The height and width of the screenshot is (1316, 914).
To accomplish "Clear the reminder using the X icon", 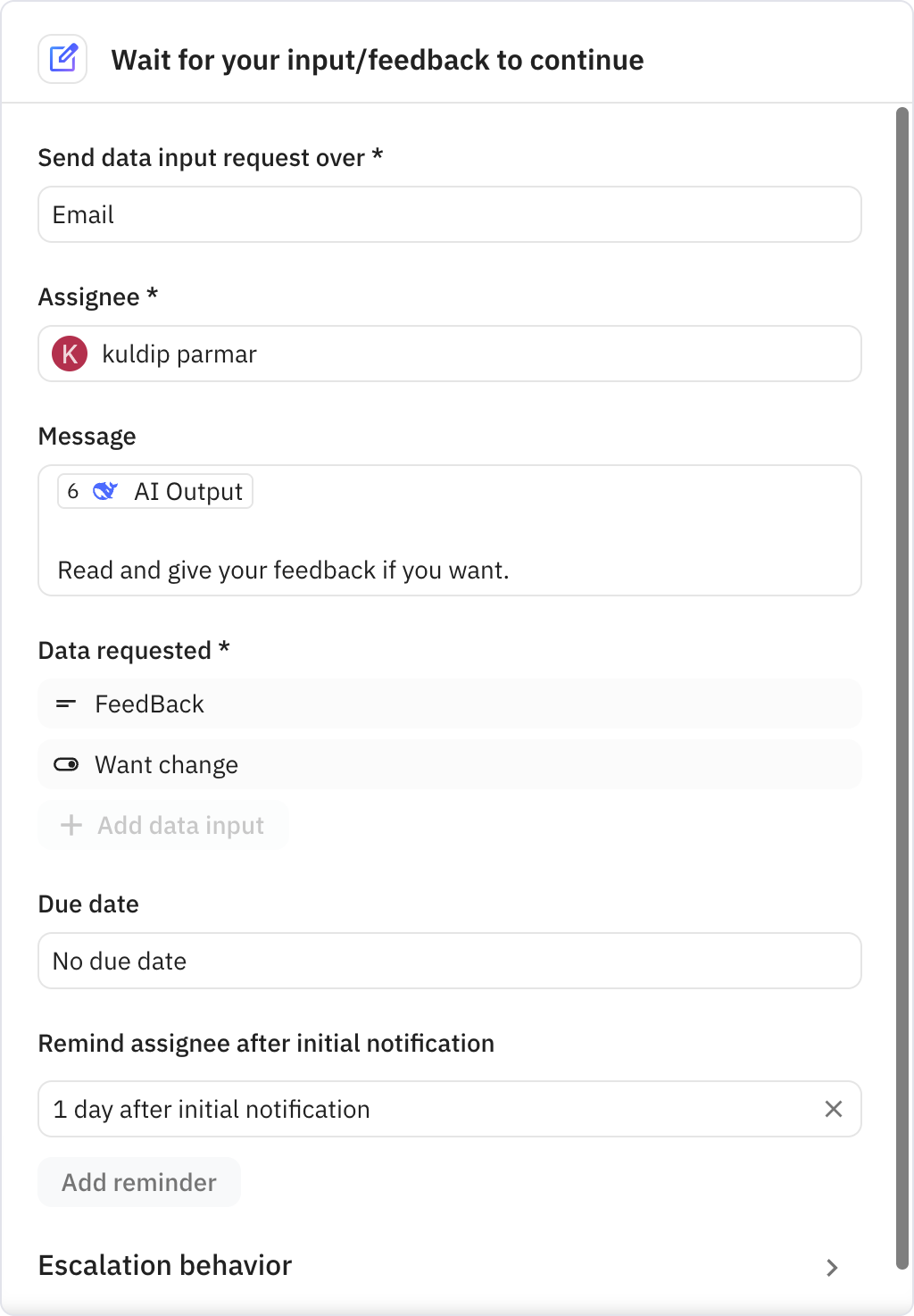I will pyautogui.click(x=834, y=1109).
